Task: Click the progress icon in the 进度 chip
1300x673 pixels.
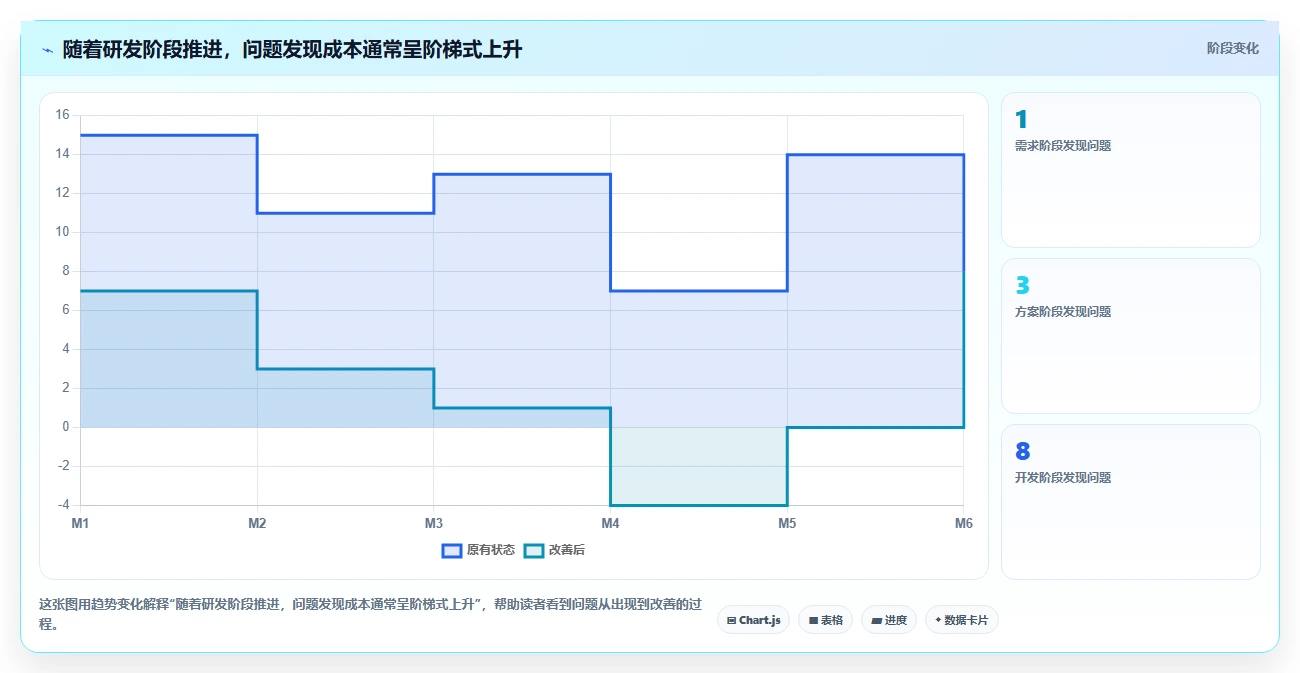Action: point(876,621)
